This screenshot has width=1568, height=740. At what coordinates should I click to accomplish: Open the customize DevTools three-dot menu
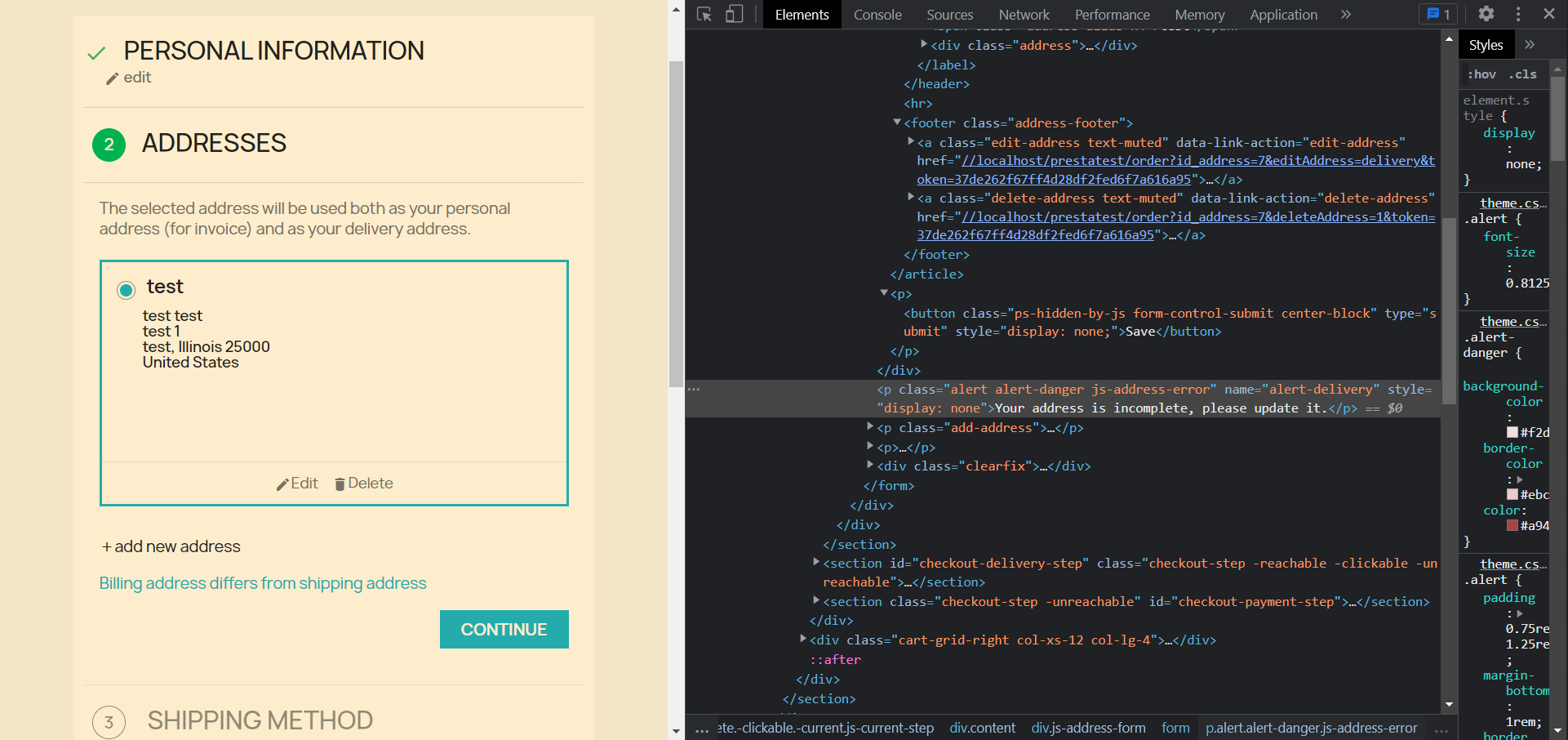click(x=1517, y=14)
